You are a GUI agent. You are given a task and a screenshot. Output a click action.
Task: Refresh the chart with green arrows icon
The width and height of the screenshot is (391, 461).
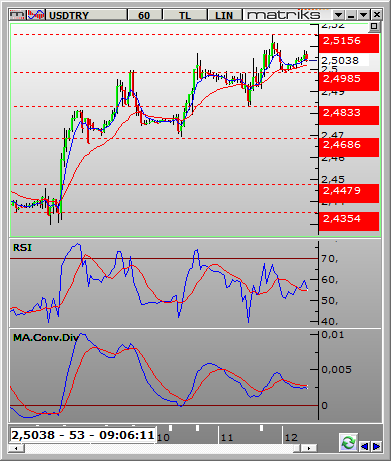(x=349, y=442)
